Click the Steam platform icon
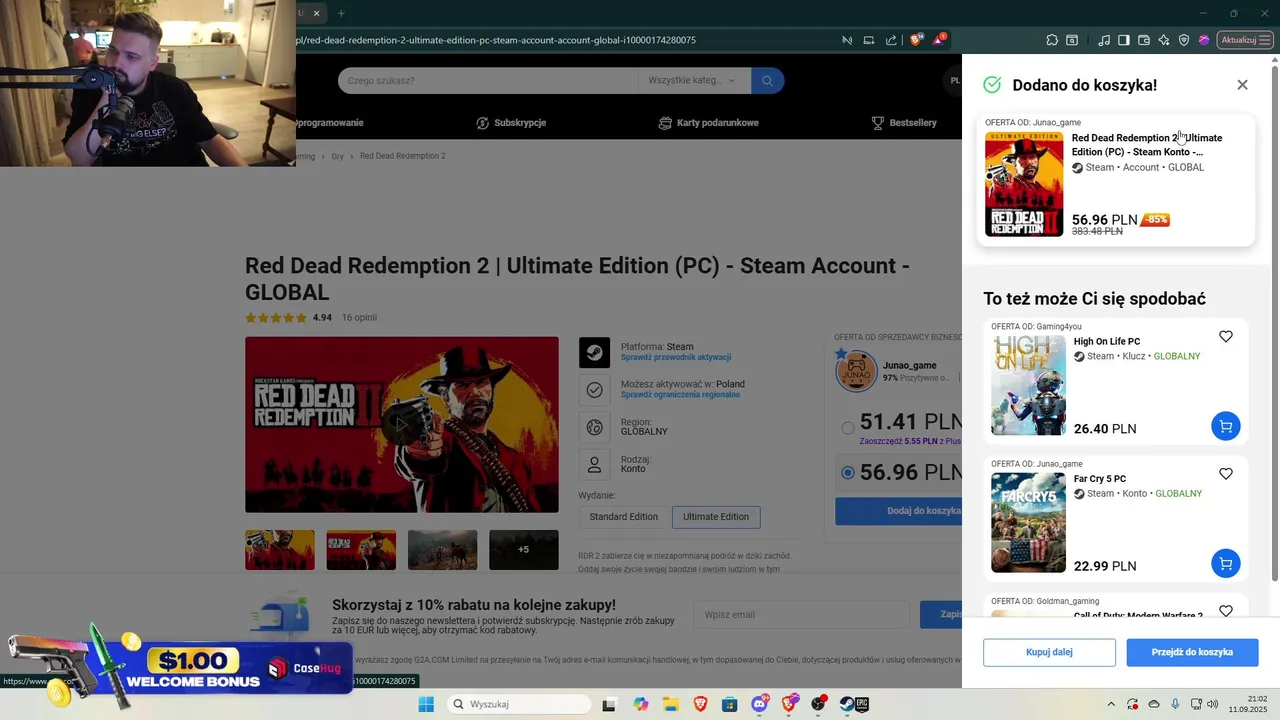The height and width of the screenshot is (720, 1280). pyautogui.click(x=594, y=353)
